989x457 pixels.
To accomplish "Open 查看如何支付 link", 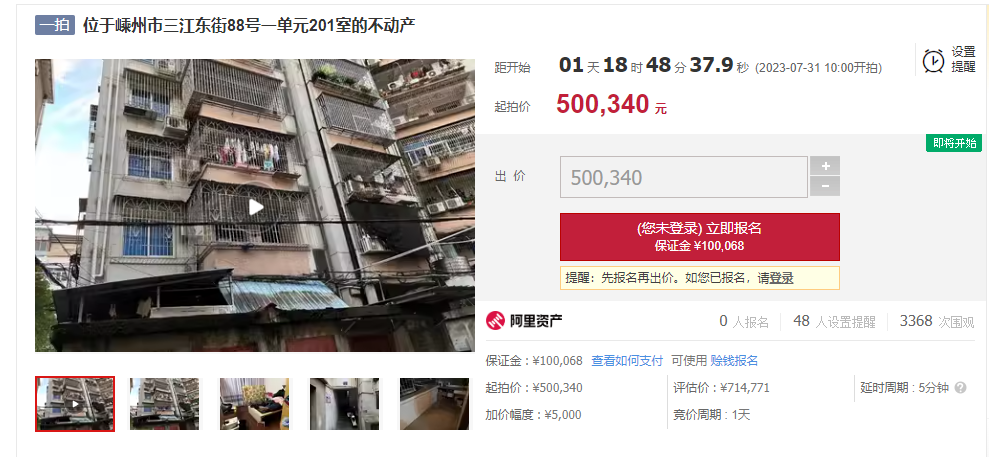I will 627,361.
